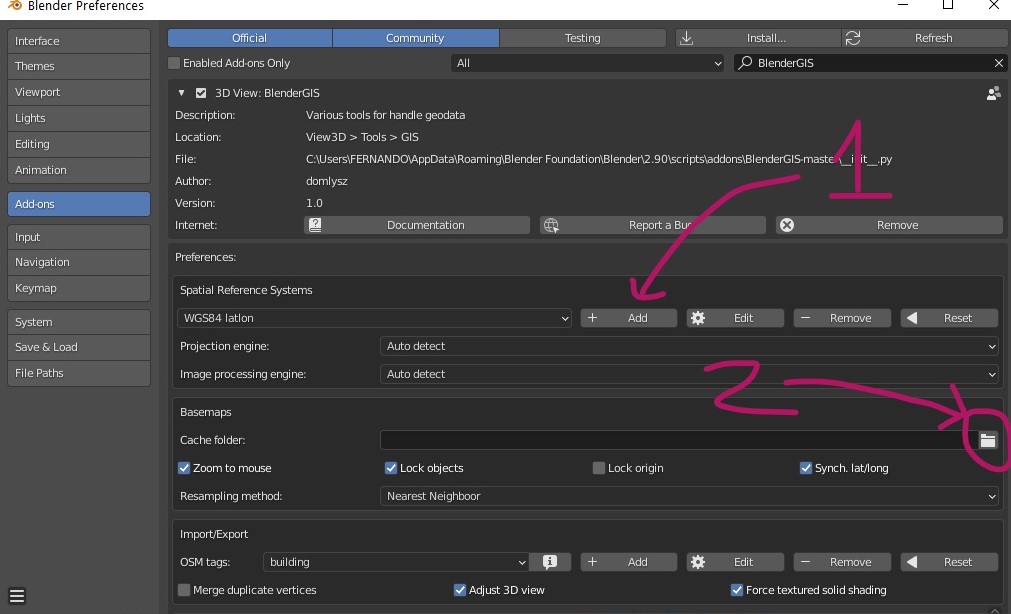Click the community user icon for BlenderGIS
The height and width of the screenshot is (614, 1011).
pos(993,93)
